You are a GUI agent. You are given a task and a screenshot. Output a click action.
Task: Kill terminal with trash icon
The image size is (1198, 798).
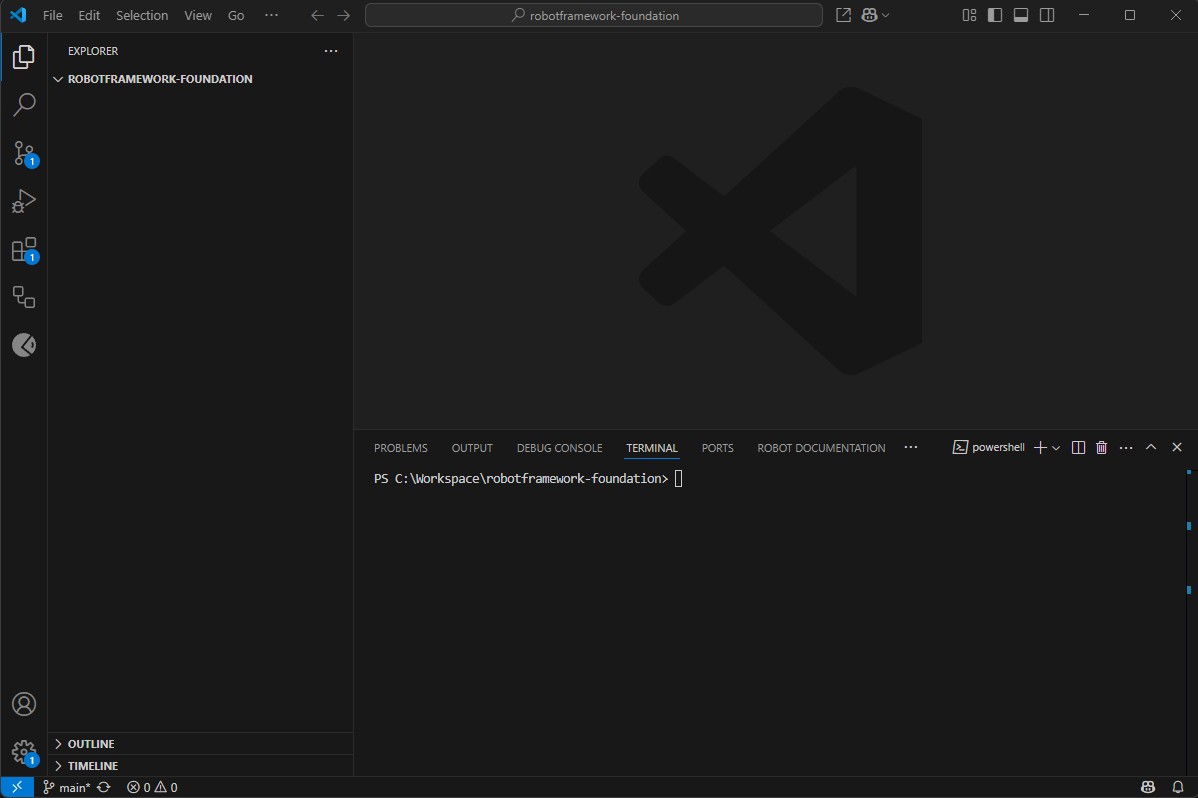click(x=1101, y=448)
